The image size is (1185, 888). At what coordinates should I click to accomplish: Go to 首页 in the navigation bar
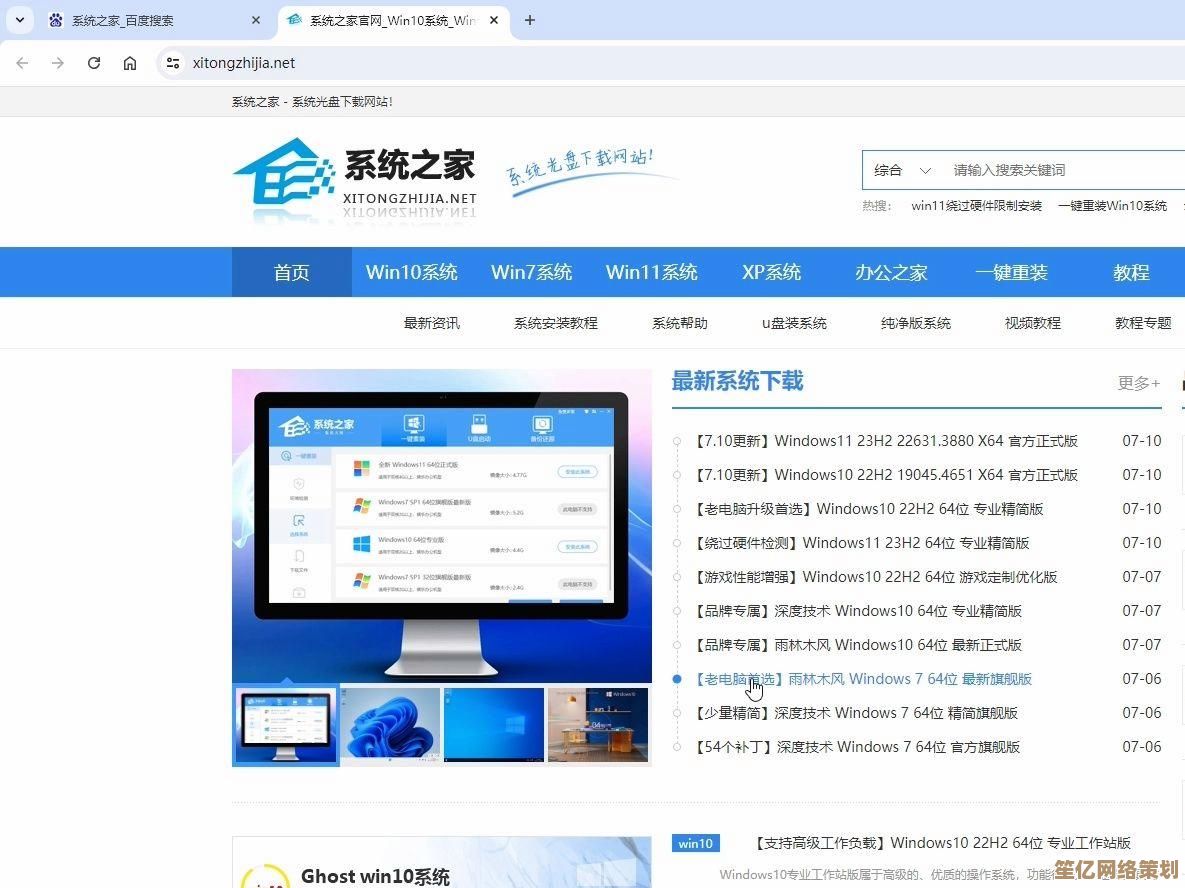coord(292,272)
